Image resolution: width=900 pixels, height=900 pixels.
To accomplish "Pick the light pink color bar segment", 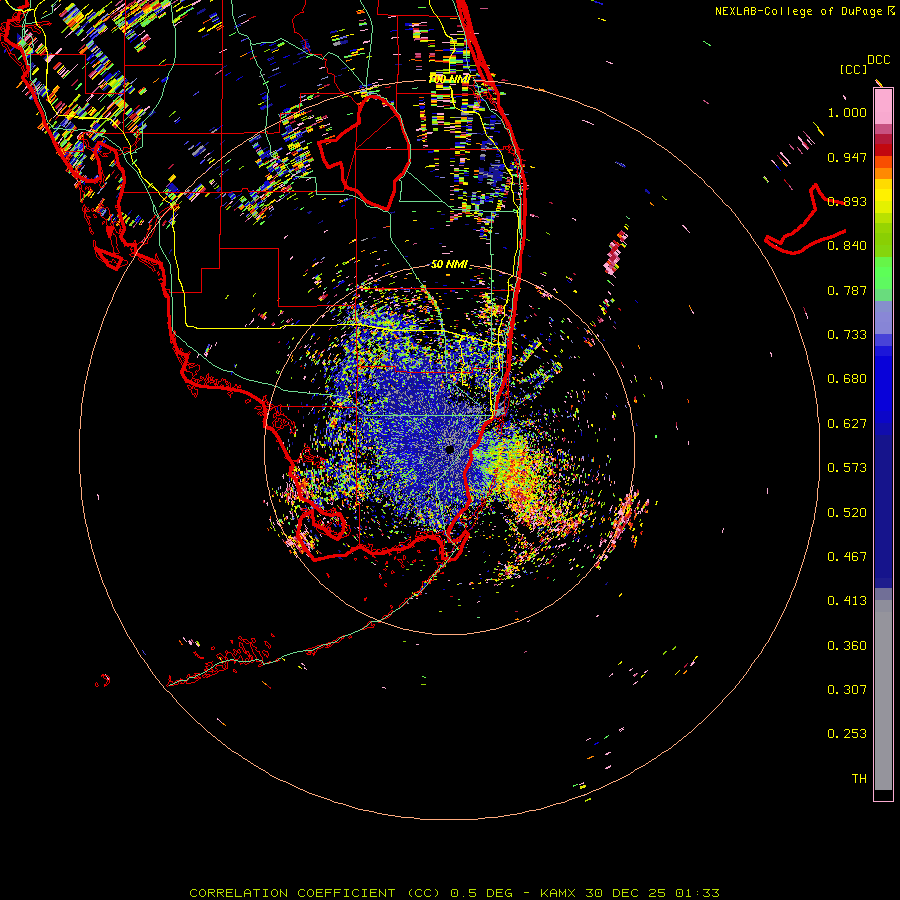I will (x=883, y=107).
